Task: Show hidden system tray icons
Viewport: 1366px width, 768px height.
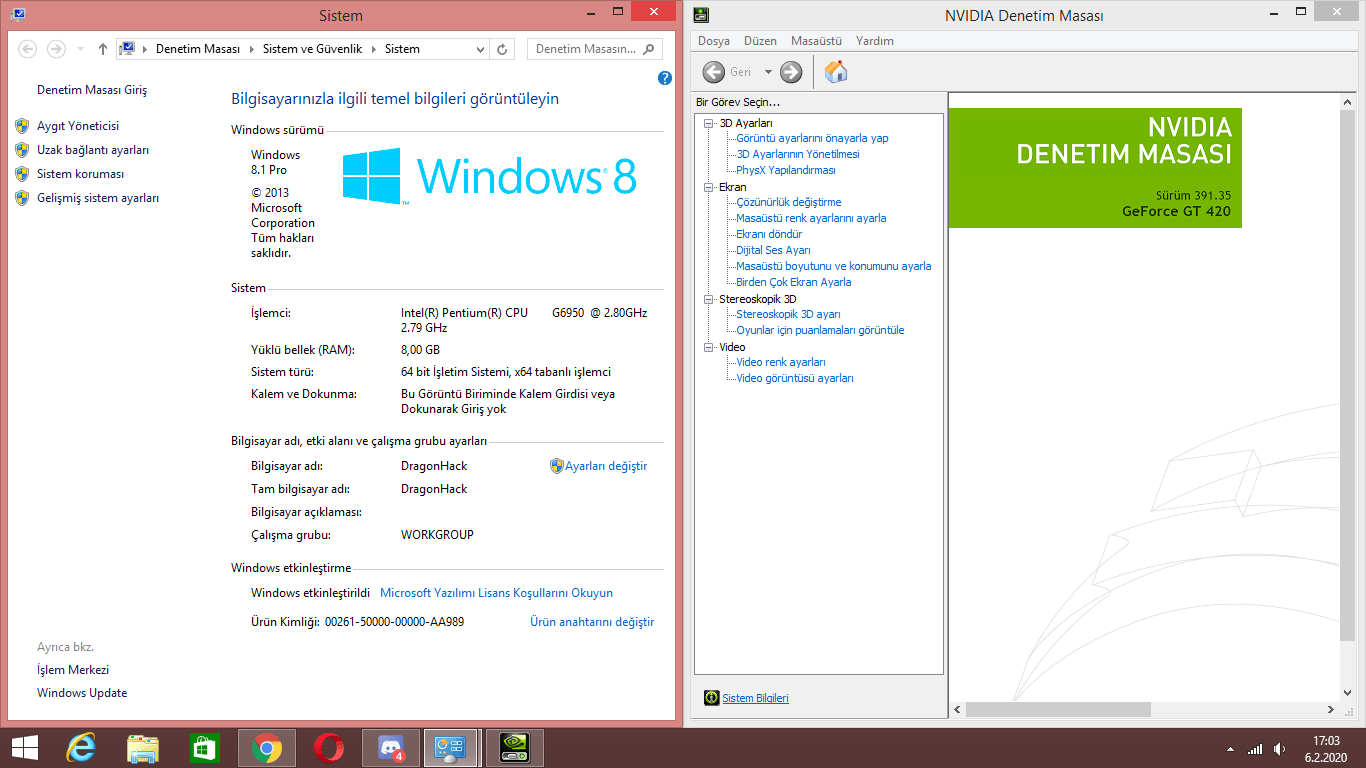Action: click(1230, 749)
